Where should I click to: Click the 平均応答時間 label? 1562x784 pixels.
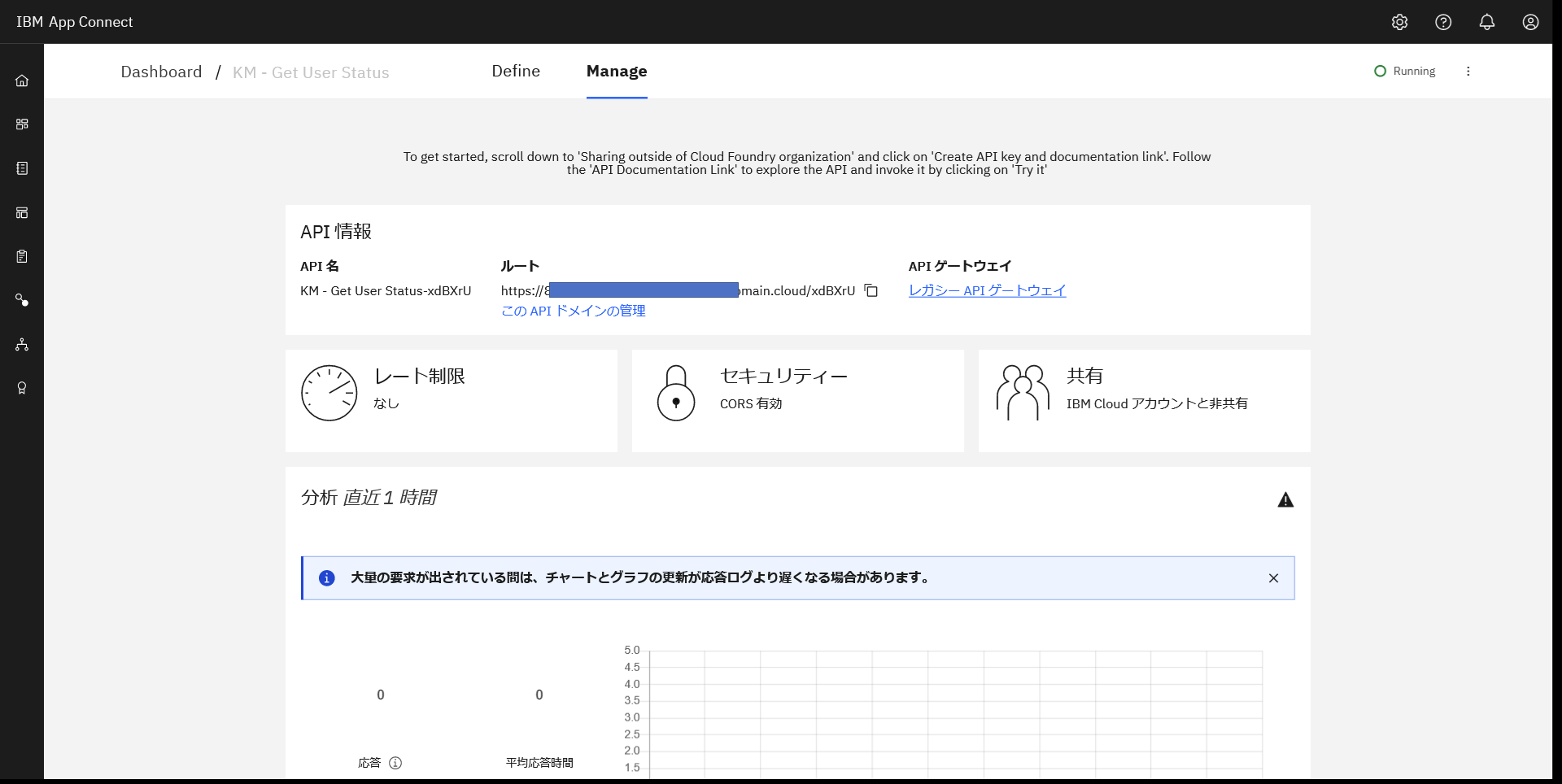click(x=539, y=763)
